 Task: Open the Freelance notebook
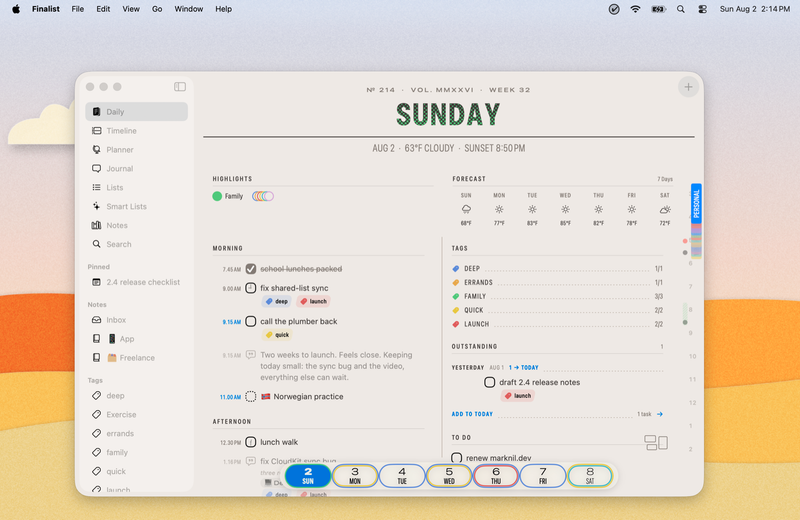coord(136,358)
